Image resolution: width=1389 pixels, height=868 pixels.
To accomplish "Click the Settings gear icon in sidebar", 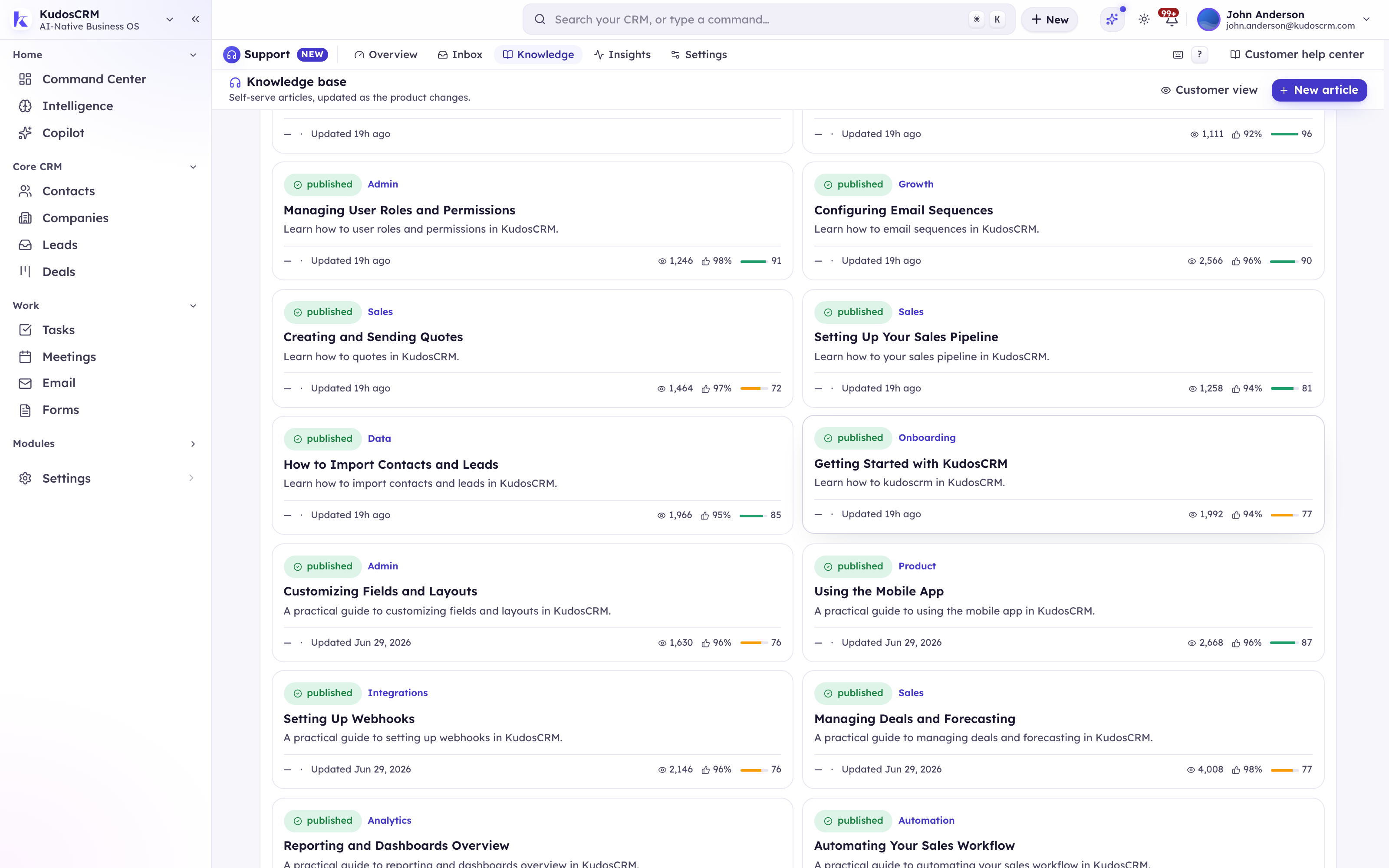I will 25,479.
